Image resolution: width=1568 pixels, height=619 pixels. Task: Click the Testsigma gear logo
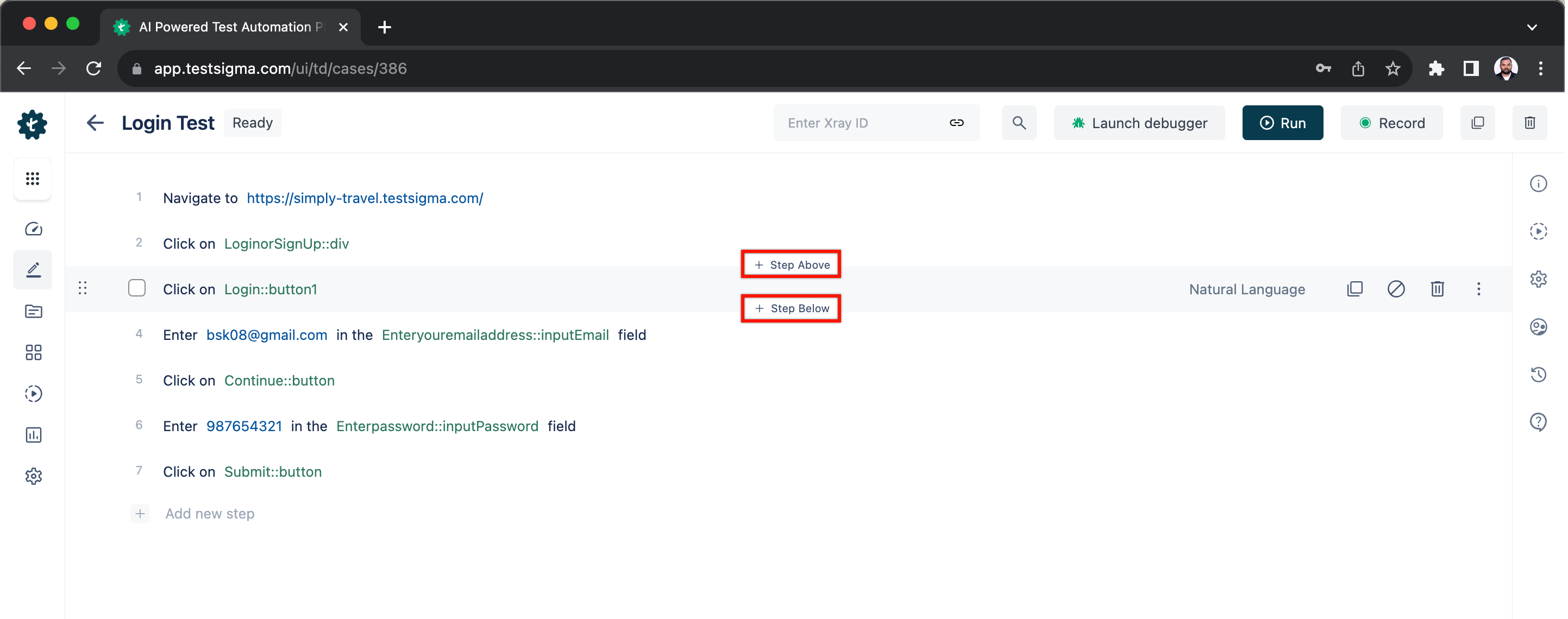coord(32,124)
